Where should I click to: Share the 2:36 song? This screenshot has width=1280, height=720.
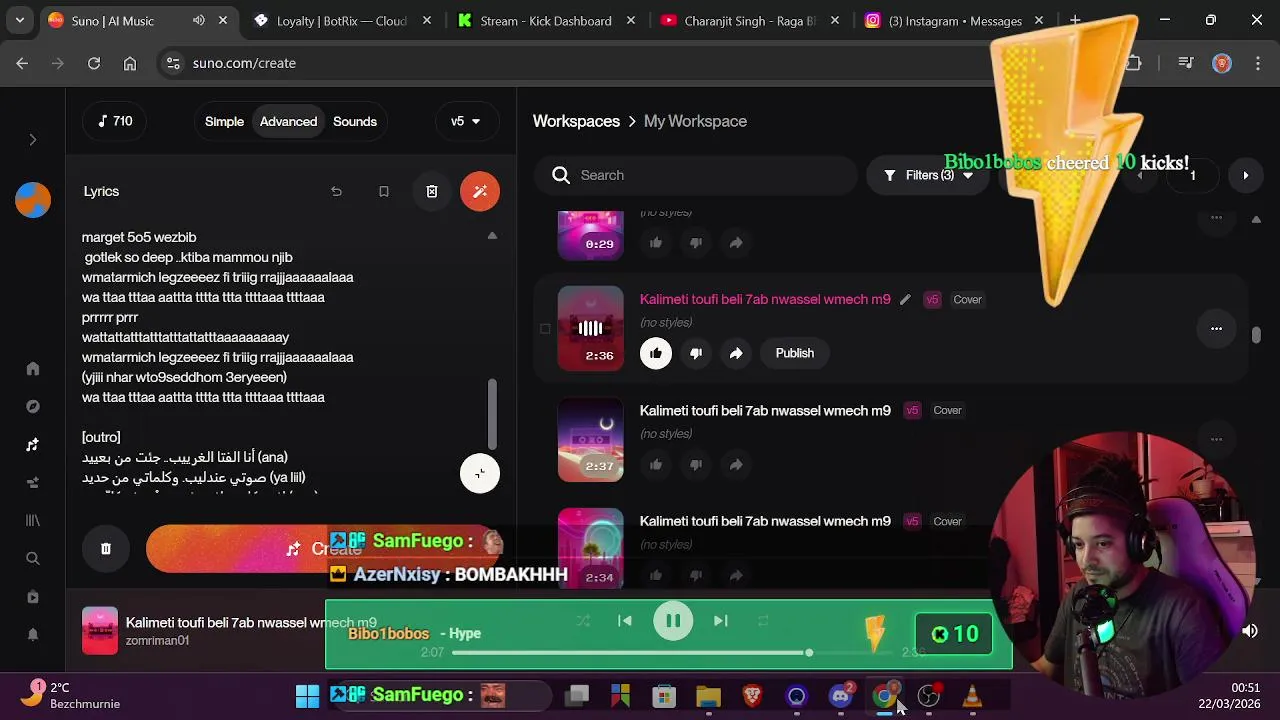[x=736, y=353]
